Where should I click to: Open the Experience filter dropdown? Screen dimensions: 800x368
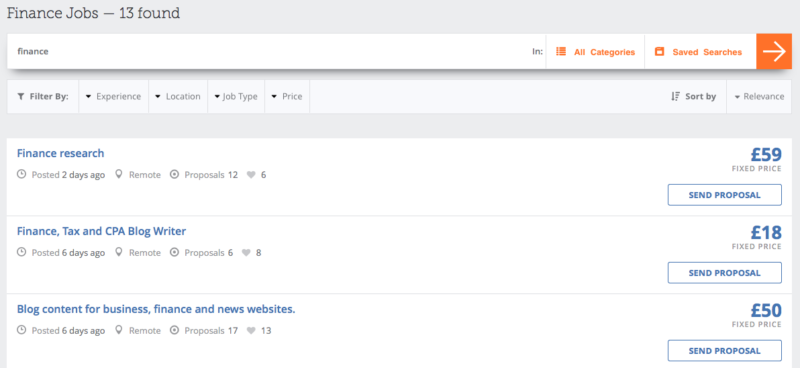113,96
